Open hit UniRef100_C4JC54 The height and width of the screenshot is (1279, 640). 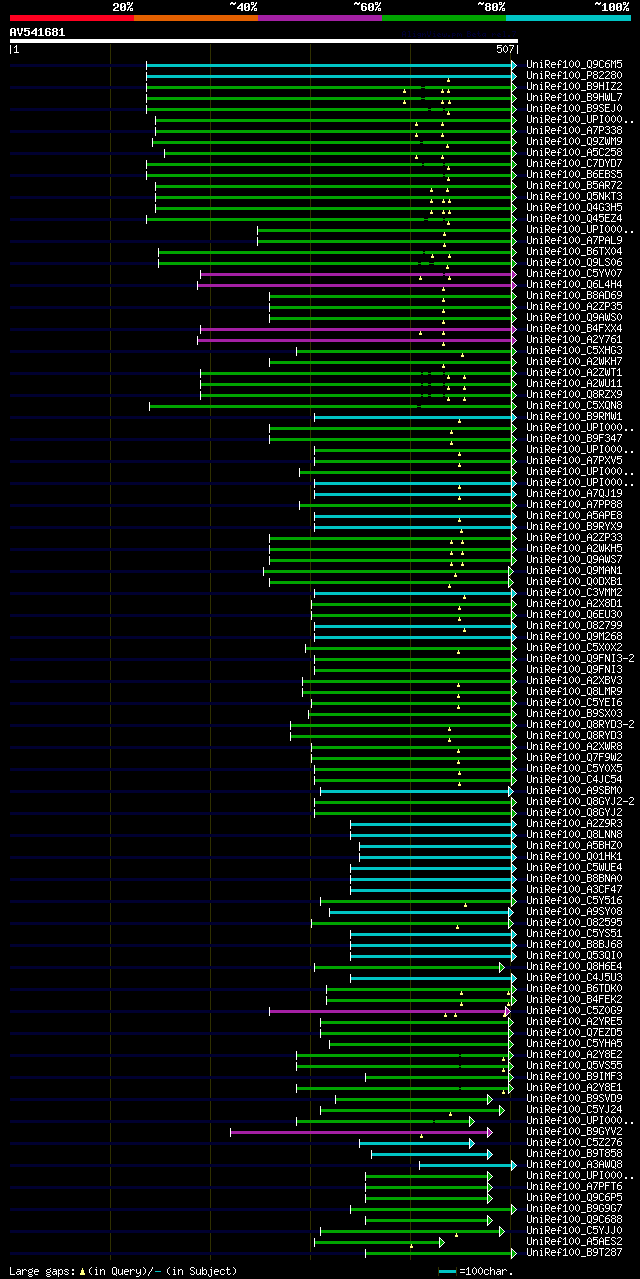point(574,780)
